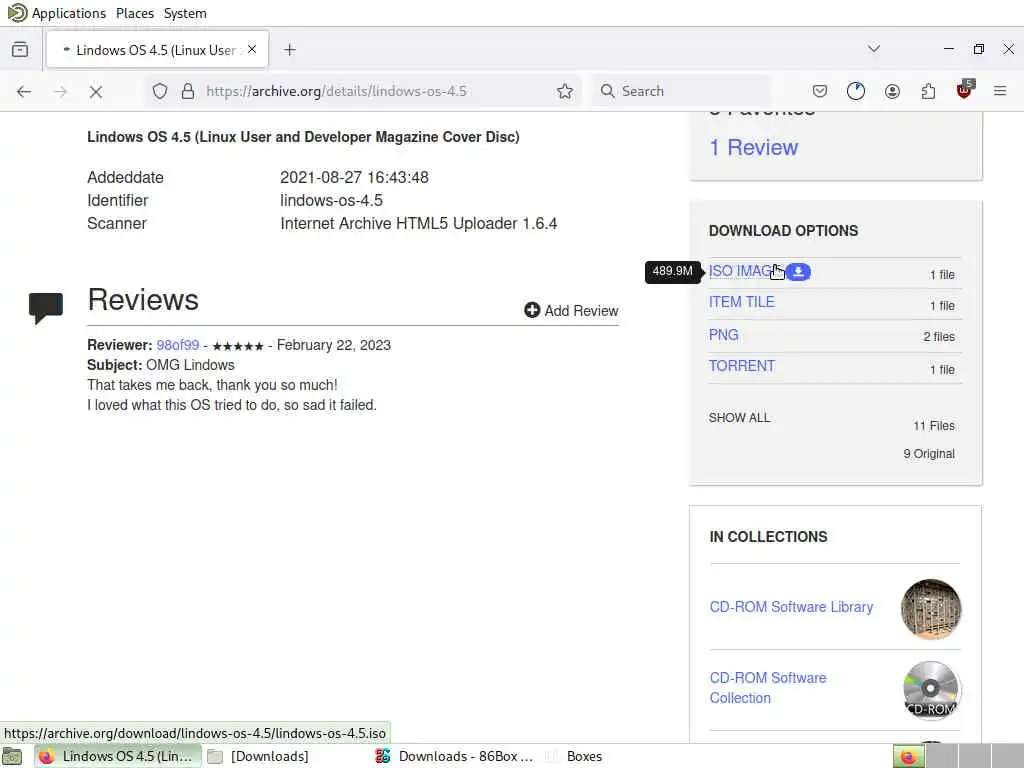This screenshot has width=1024, height=768.
Task: Open the Pocket save icon
Action: tap(820, 91)
